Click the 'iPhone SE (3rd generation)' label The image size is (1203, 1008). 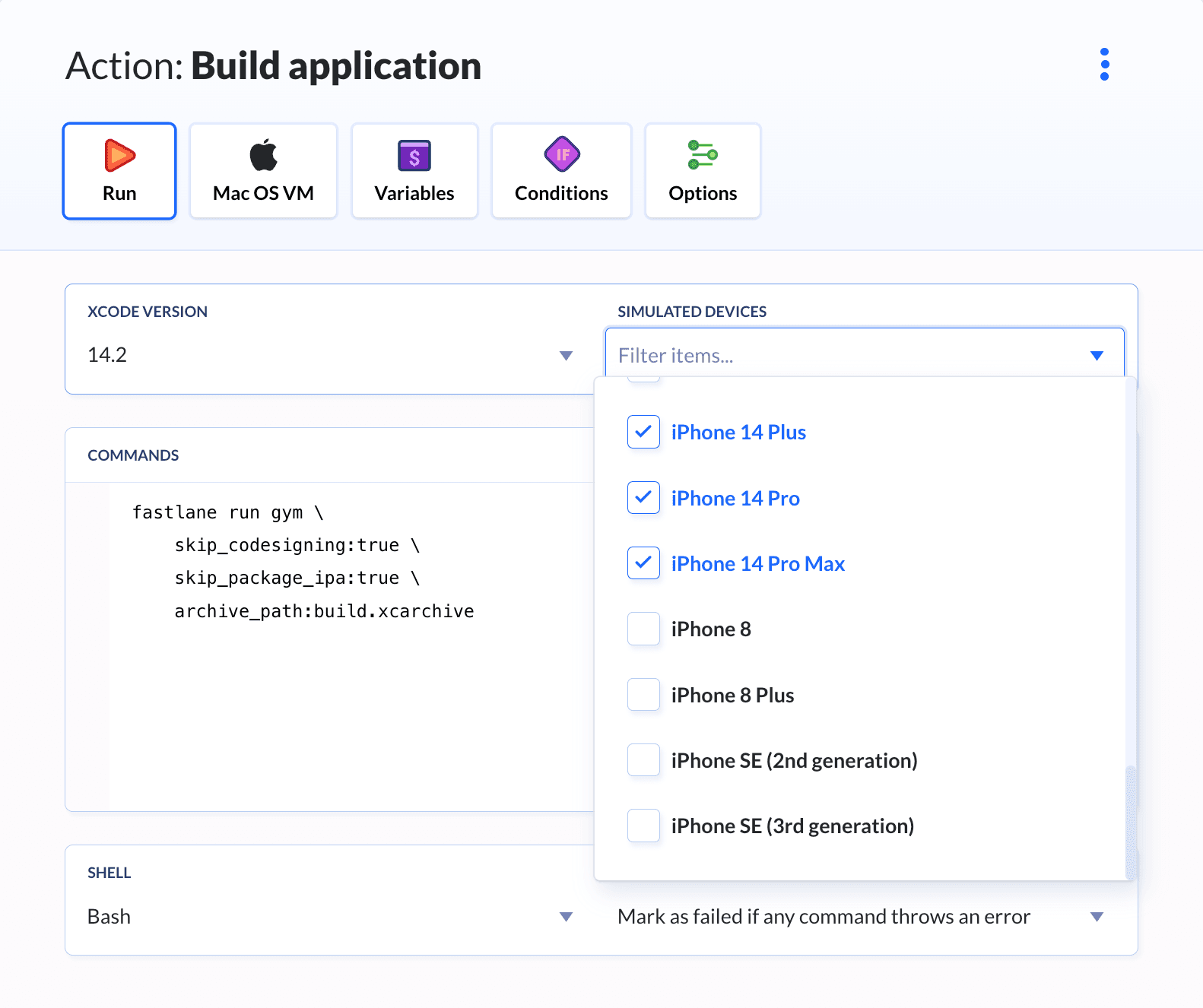[x=792, y=826]
